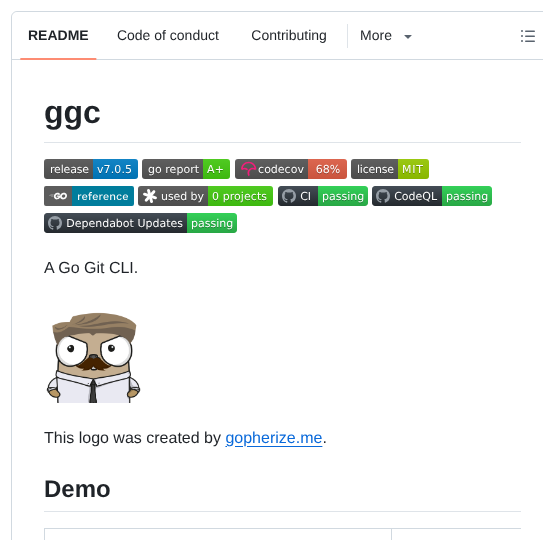This screenshot has height=540, width=543.
Task: Click the CI passing badge
Action: (x=323, y=196)
